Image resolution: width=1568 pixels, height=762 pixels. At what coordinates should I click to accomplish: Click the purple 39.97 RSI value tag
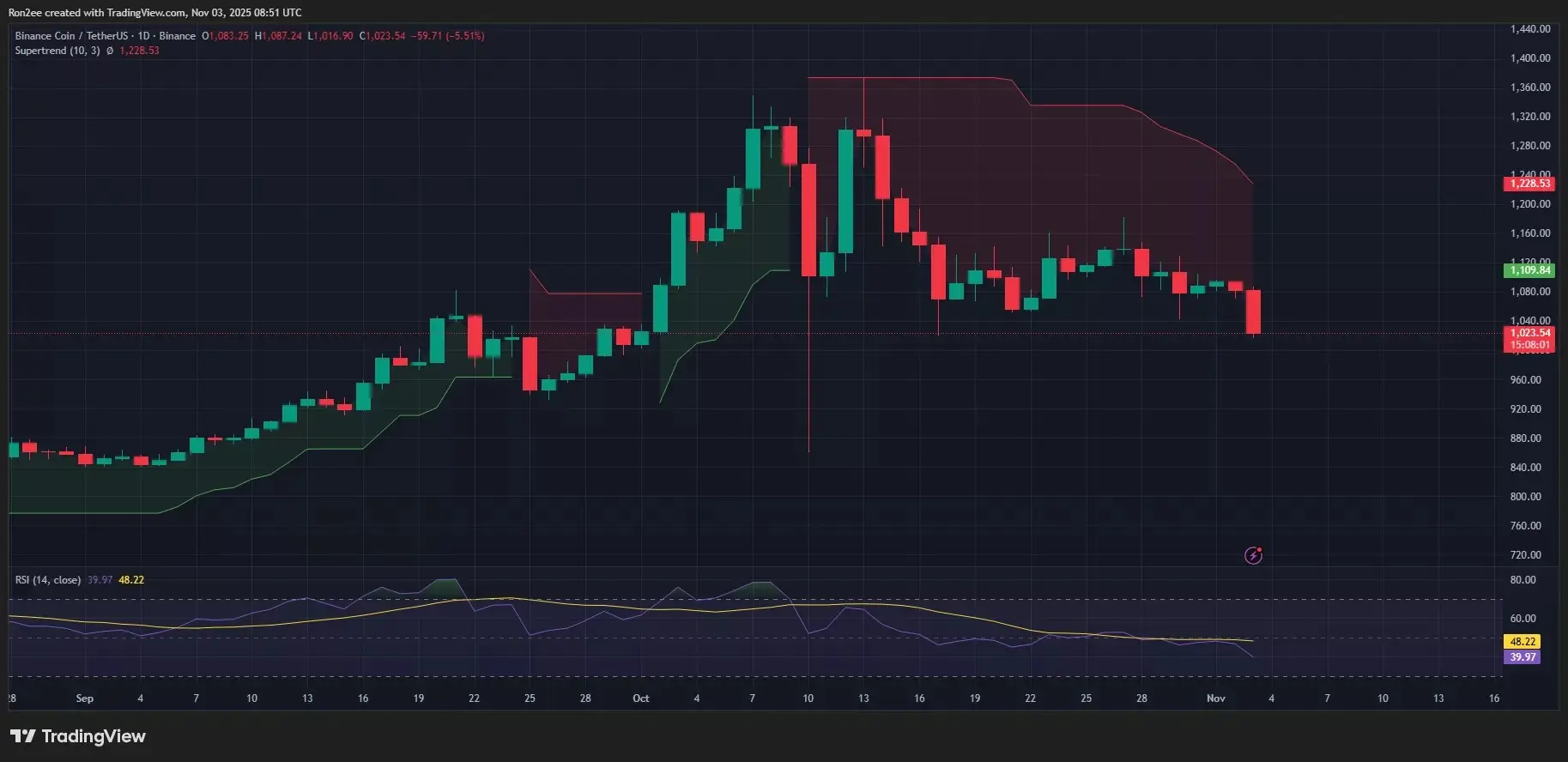(x=1523, y=657)
